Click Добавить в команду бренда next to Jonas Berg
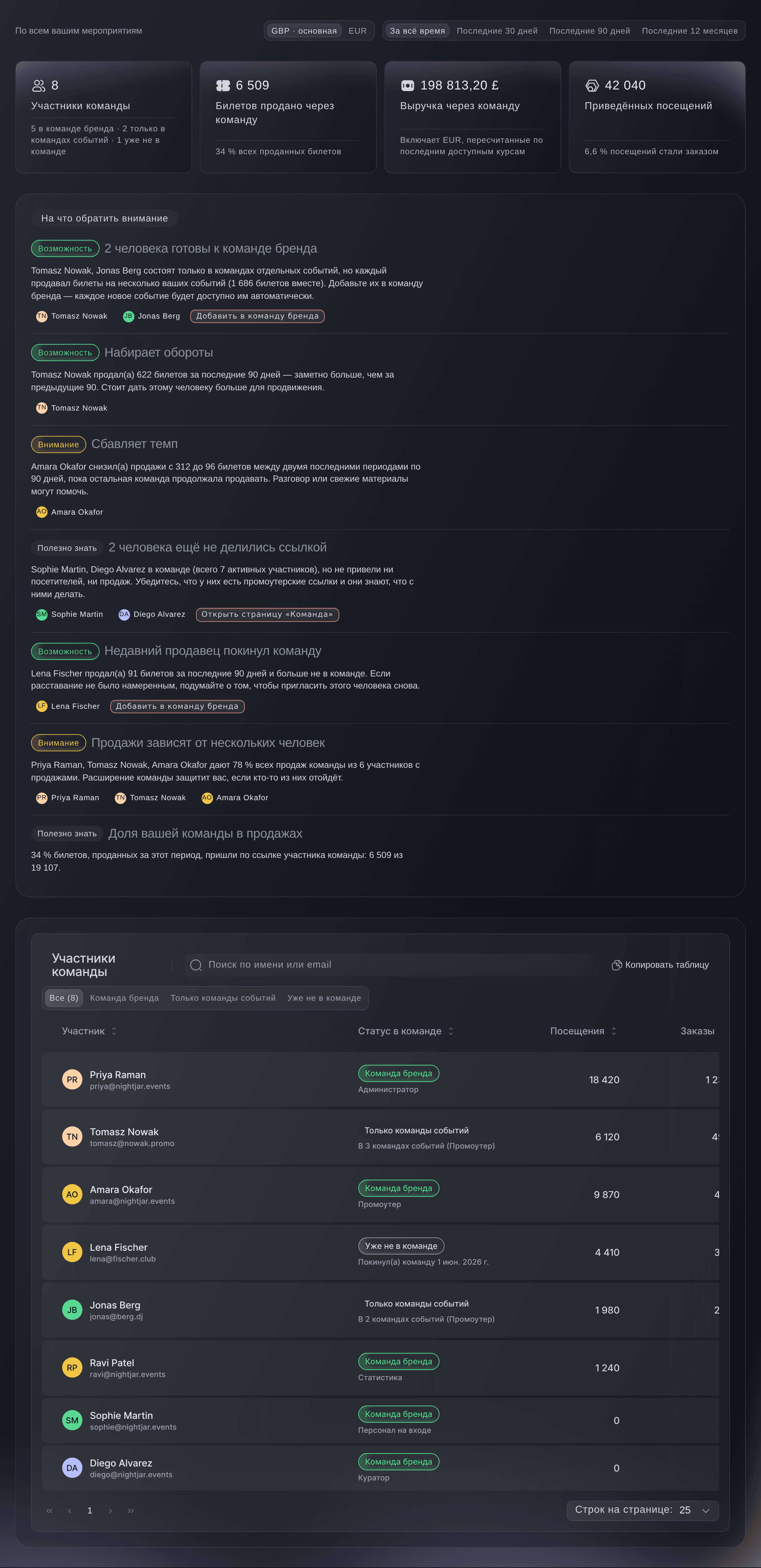Screen dimensions: 761x1568 (257, 316)
